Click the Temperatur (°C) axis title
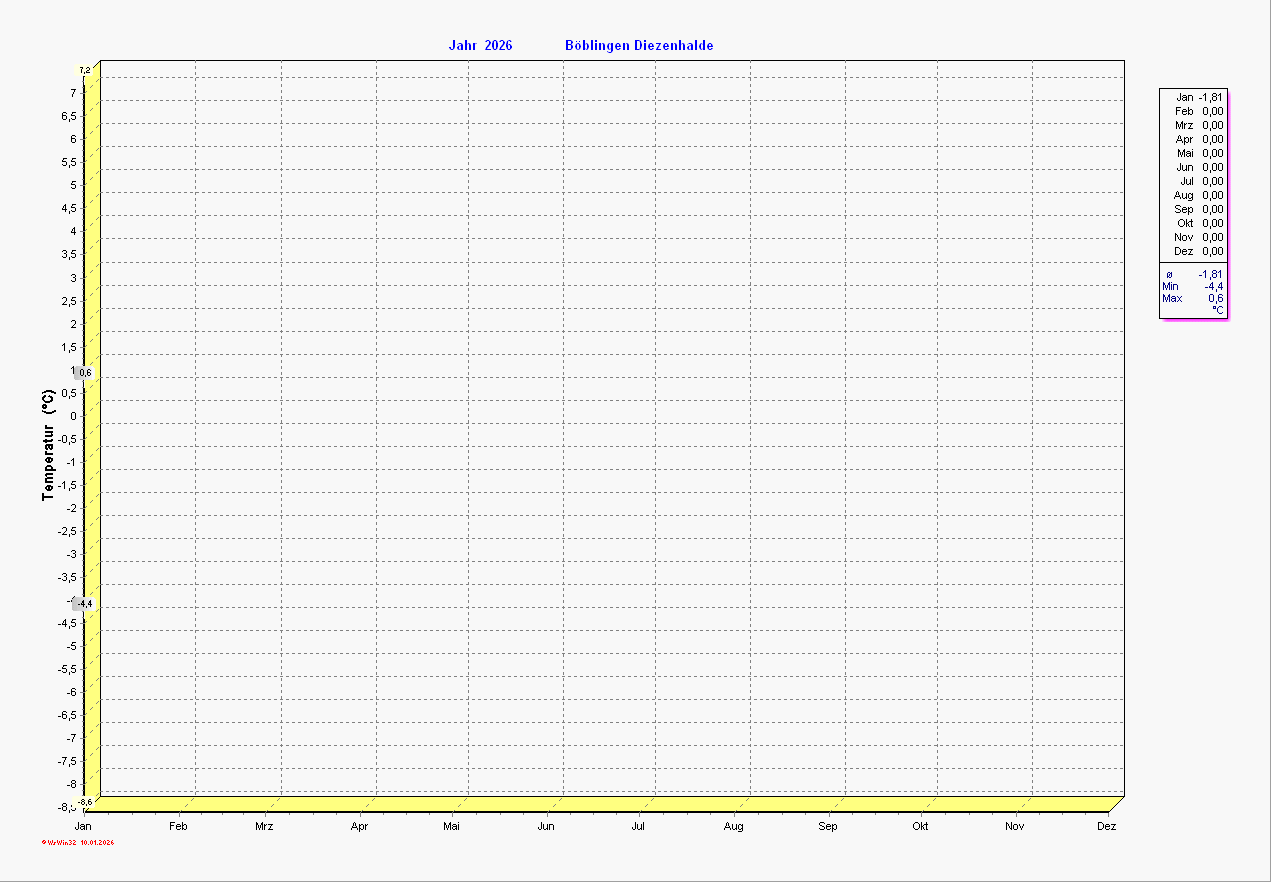The width and height of the screenshot is (1271, 882). (x=48, y=445)
